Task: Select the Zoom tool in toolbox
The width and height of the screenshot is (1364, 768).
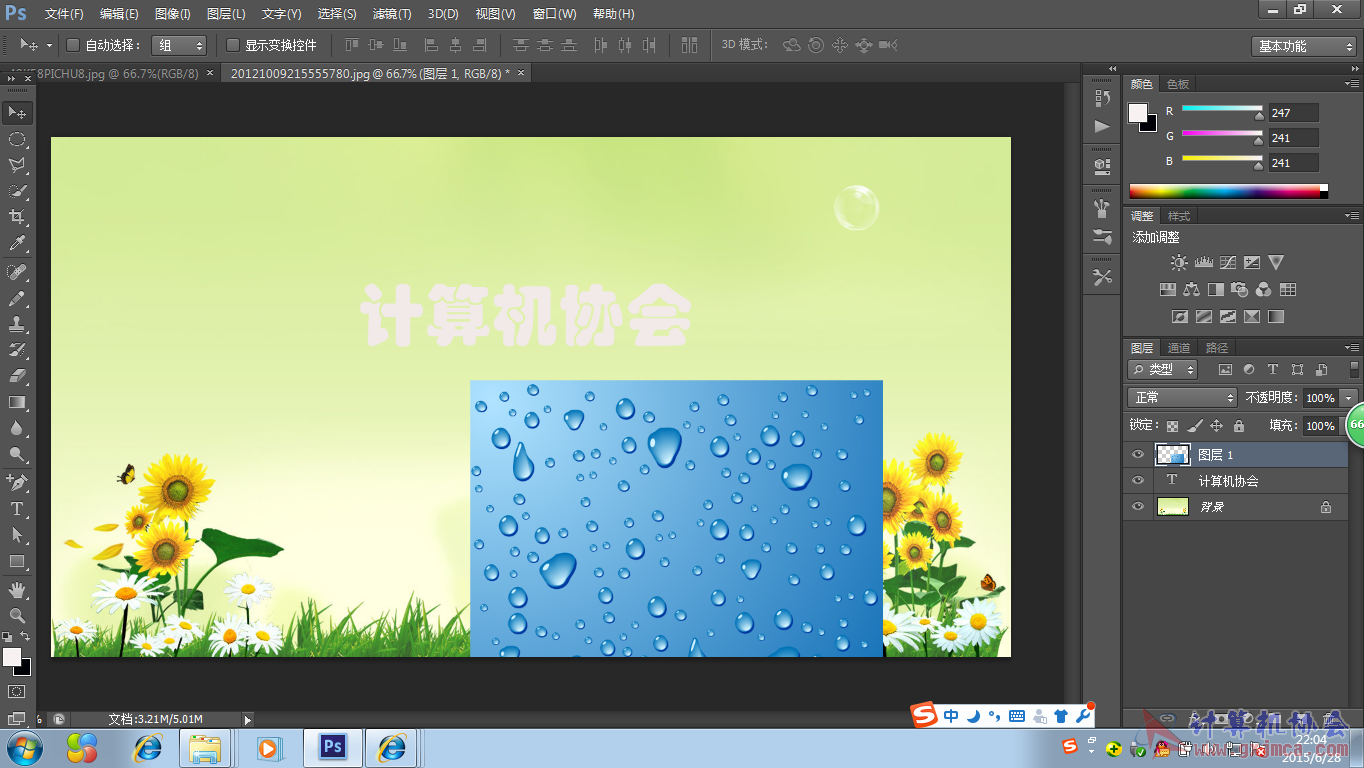Action: [x=17, y=616]
